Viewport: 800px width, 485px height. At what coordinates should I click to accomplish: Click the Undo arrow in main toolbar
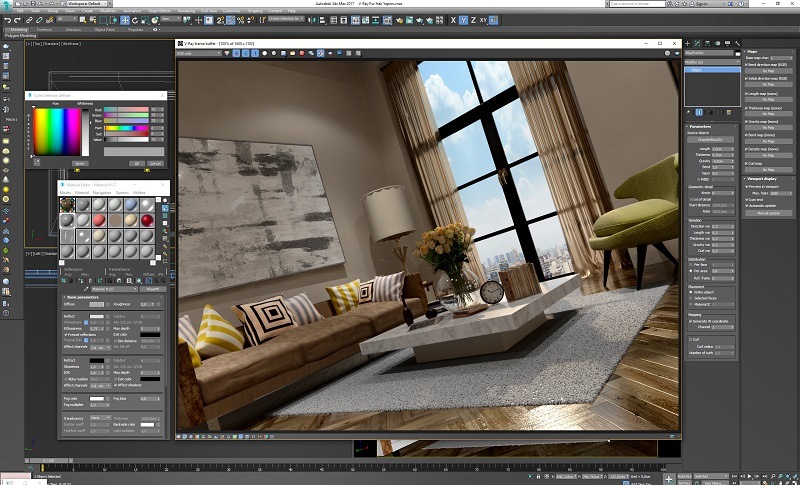6,20
